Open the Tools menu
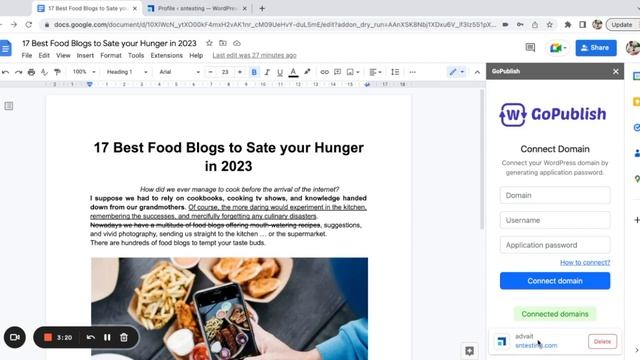Image resolution: width=640 pixels, height=360 pixels. (x=136, y=56)
